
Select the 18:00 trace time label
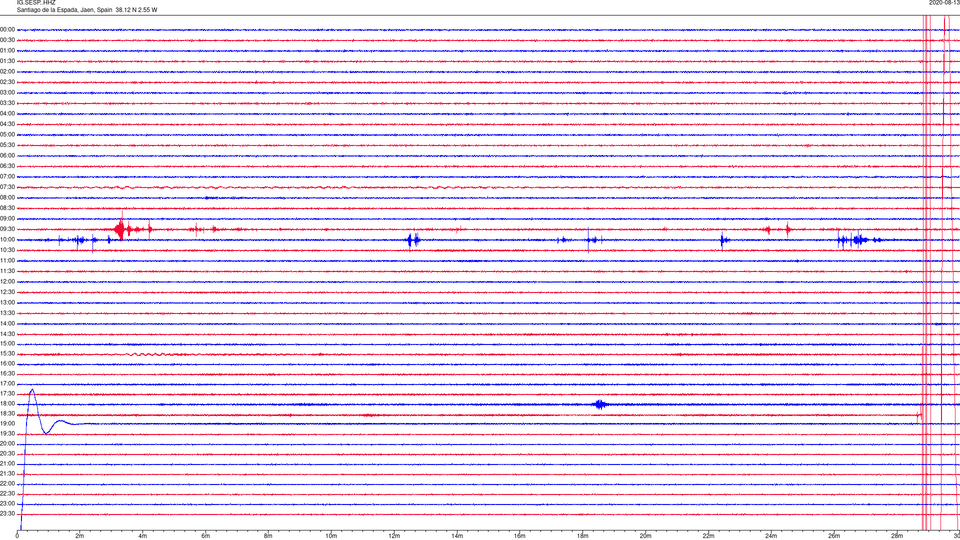tap(7, 403)
